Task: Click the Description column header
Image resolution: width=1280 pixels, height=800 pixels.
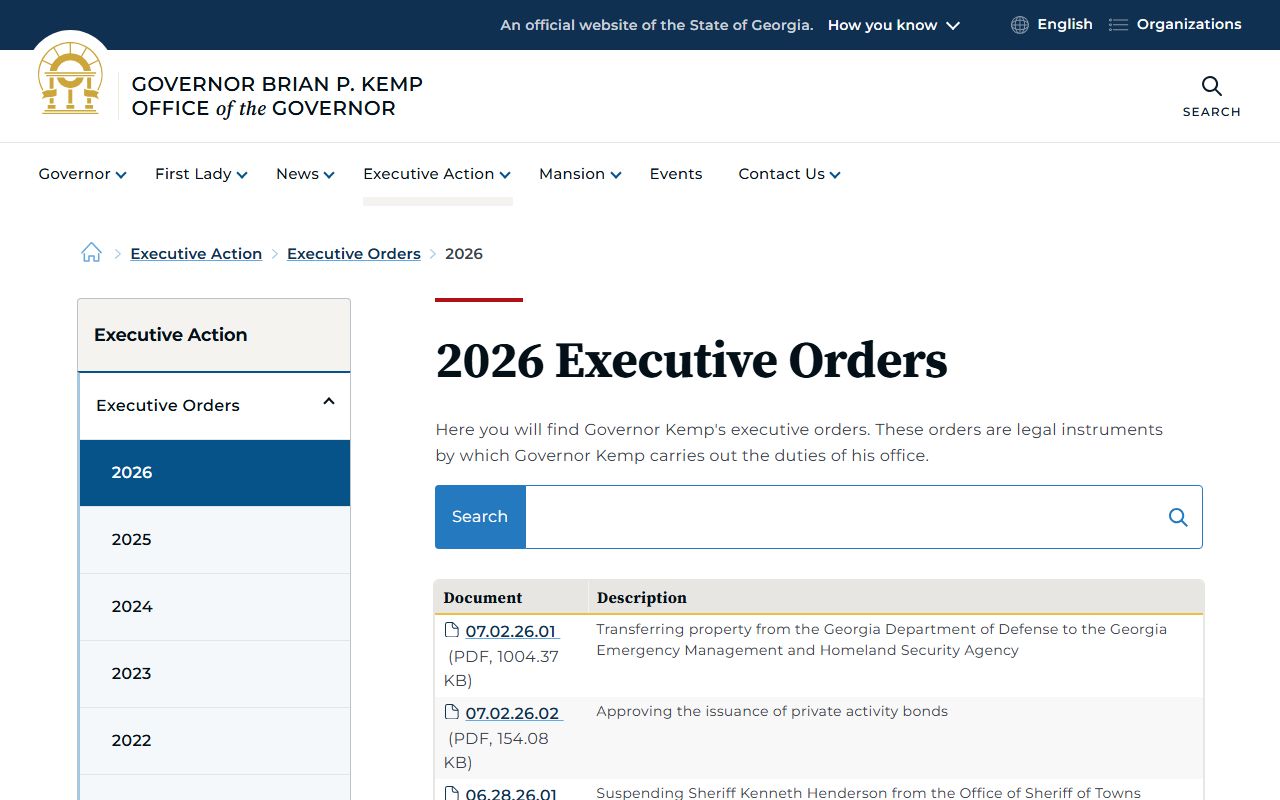Action: [x=642, y=598]
